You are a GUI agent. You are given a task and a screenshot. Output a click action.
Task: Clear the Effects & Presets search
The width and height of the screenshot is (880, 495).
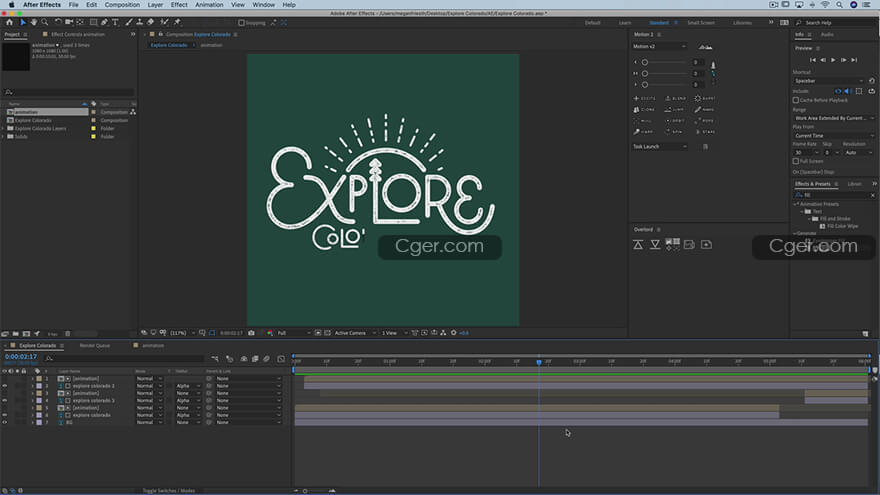pos(873,195)
